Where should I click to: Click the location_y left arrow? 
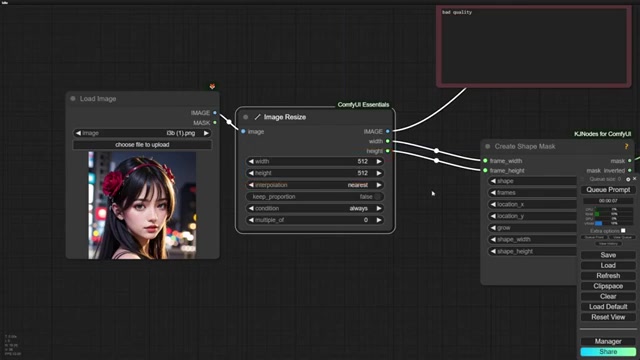(x=493, y=216)
